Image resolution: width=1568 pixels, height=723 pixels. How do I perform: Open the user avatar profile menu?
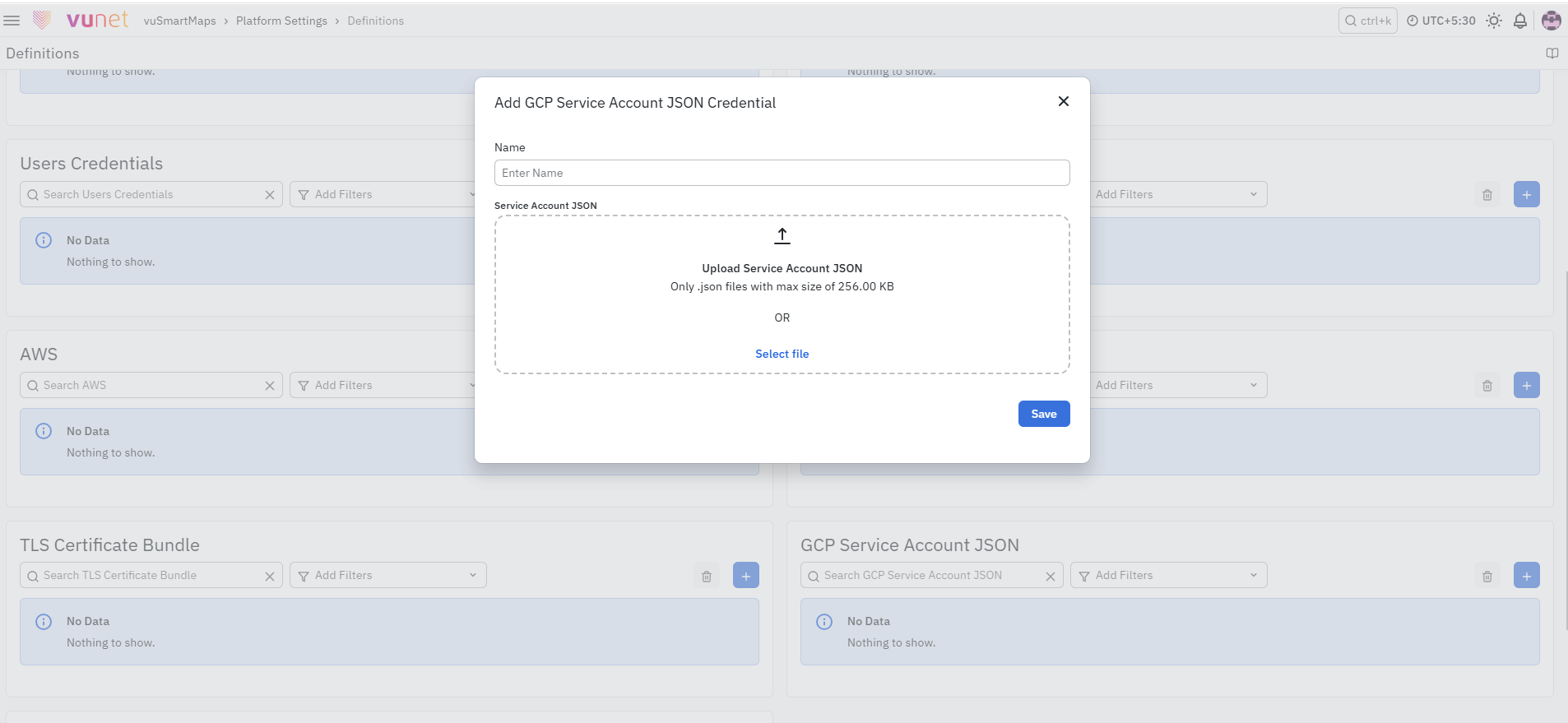tap(1552, 21)
